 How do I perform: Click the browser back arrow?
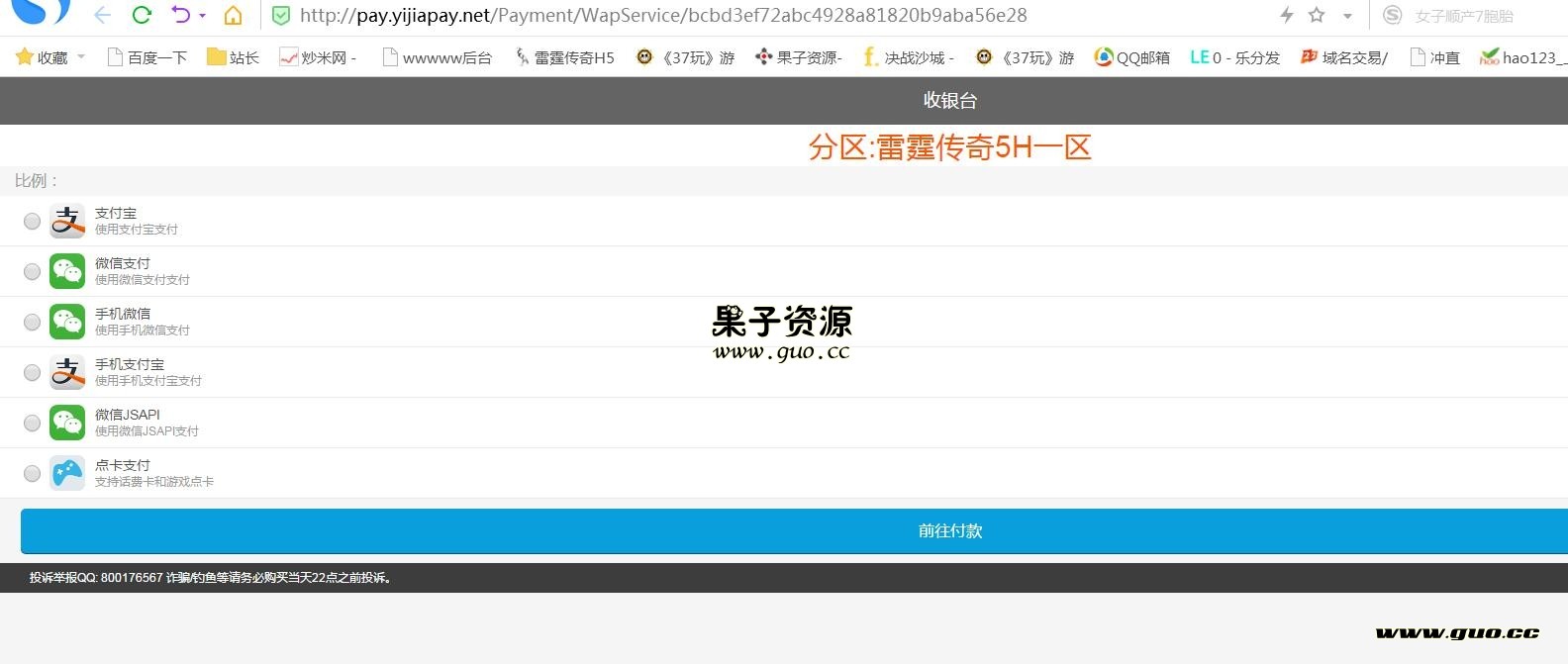point(102,15)
